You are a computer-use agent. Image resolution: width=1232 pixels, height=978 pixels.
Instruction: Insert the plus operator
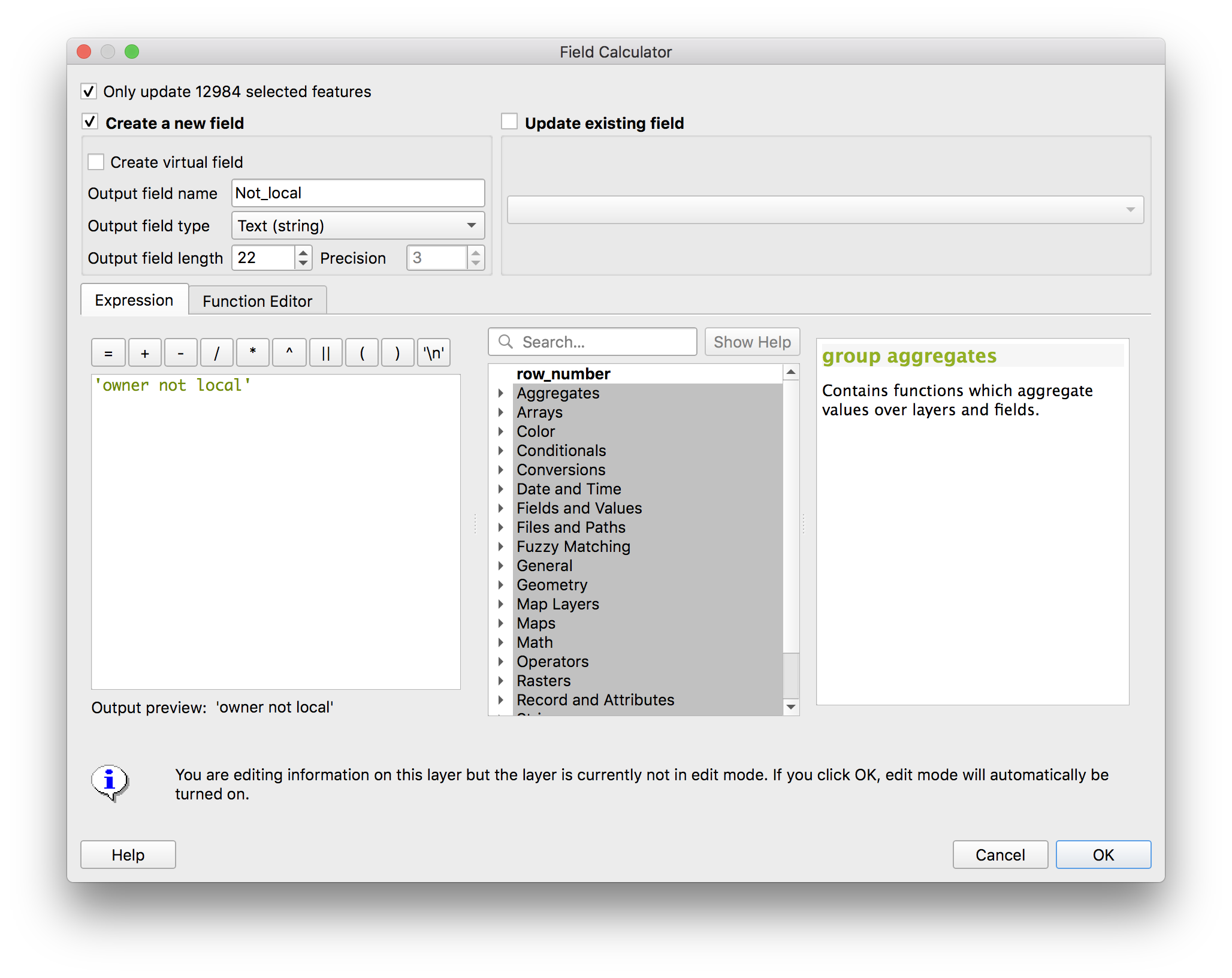[x=144, y=353]
